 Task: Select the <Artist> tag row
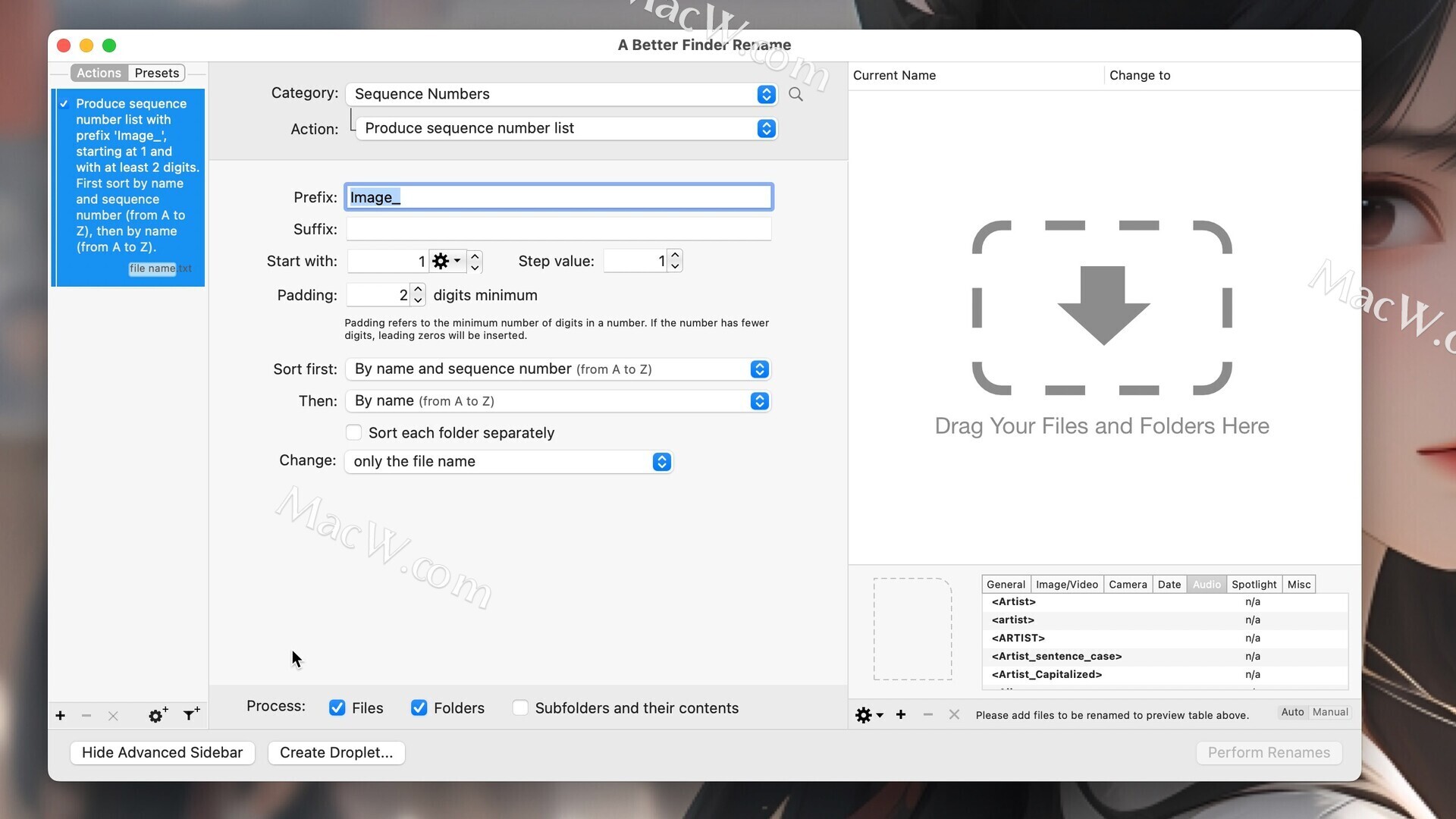(1165, 601)
